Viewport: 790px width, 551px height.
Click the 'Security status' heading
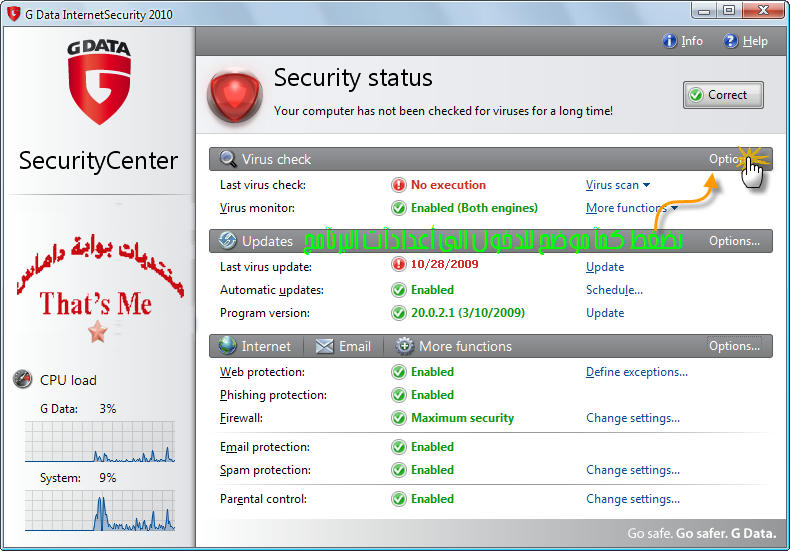pyautogui.click(x=353, y=78)
